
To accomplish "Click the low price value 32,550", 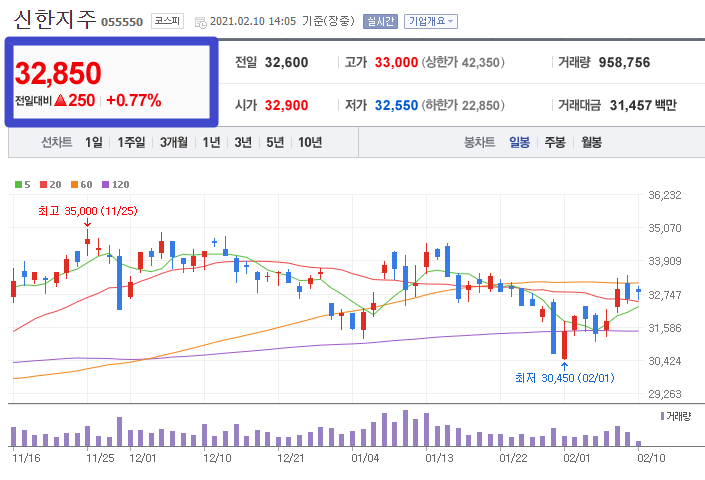I will tap(396, 106).
